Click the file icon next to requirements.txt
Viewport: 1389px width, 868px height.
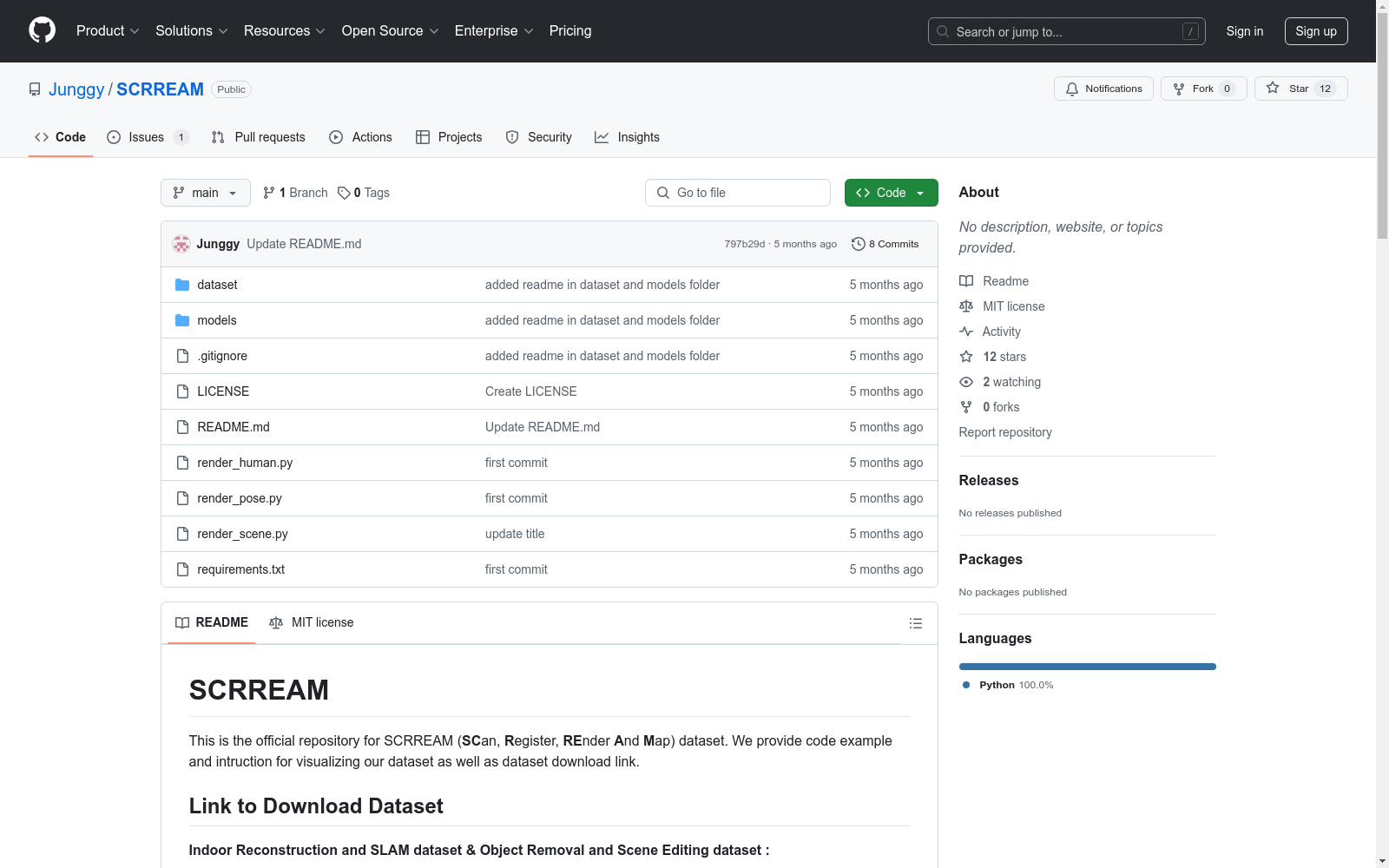point(182,569)
